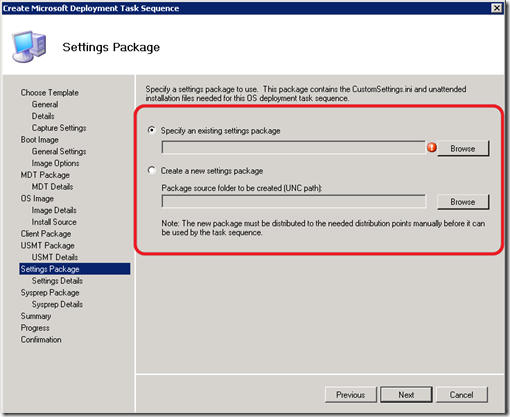Go to Client Package step
Viewport: 510px width, 417px height.
tap(46, 234)
